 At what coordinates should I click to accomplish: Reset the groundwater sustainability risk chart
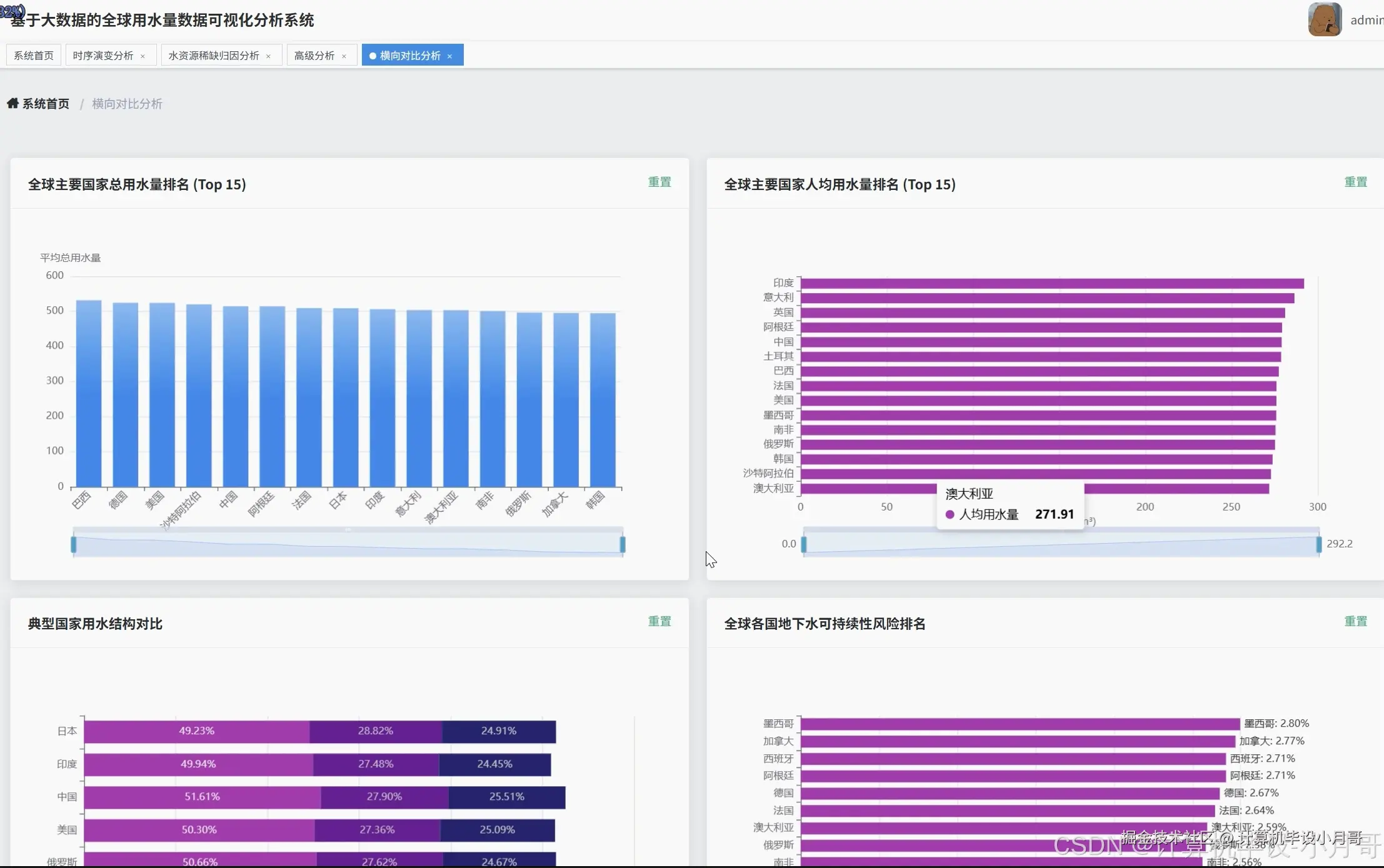(1355, 621)
